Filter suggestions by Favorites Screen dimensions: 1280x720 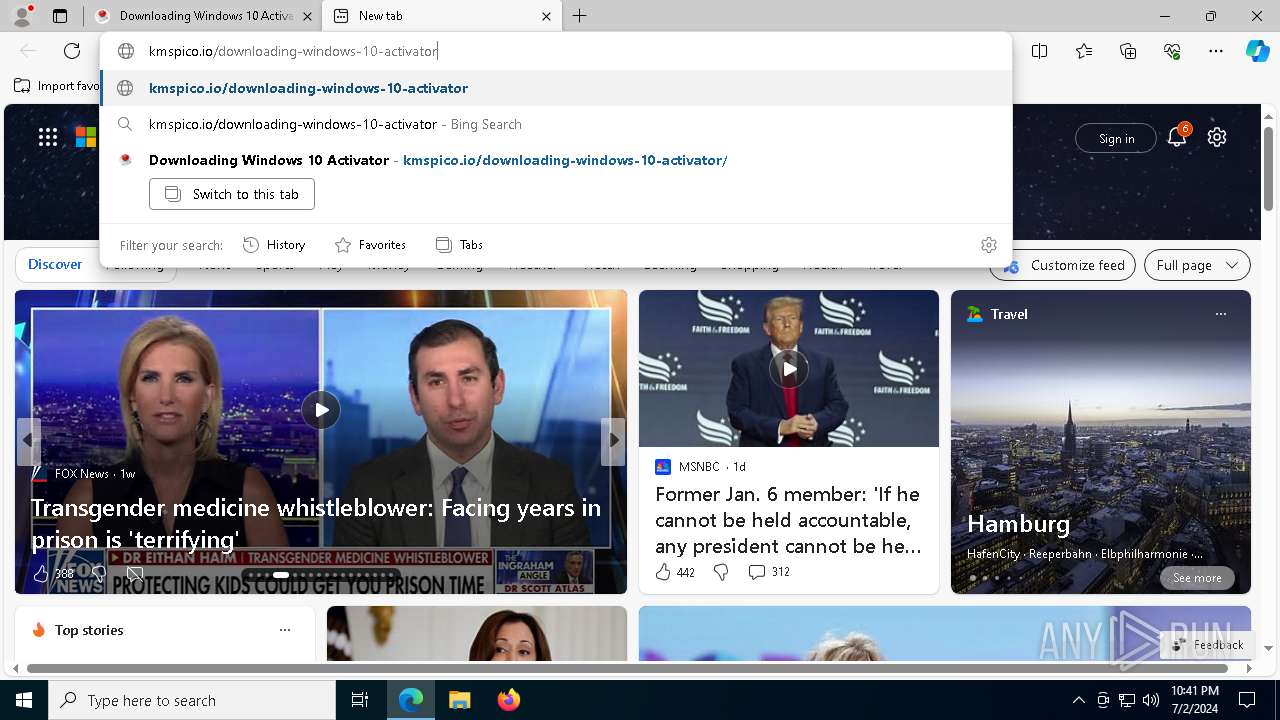(x=370, y=245)
